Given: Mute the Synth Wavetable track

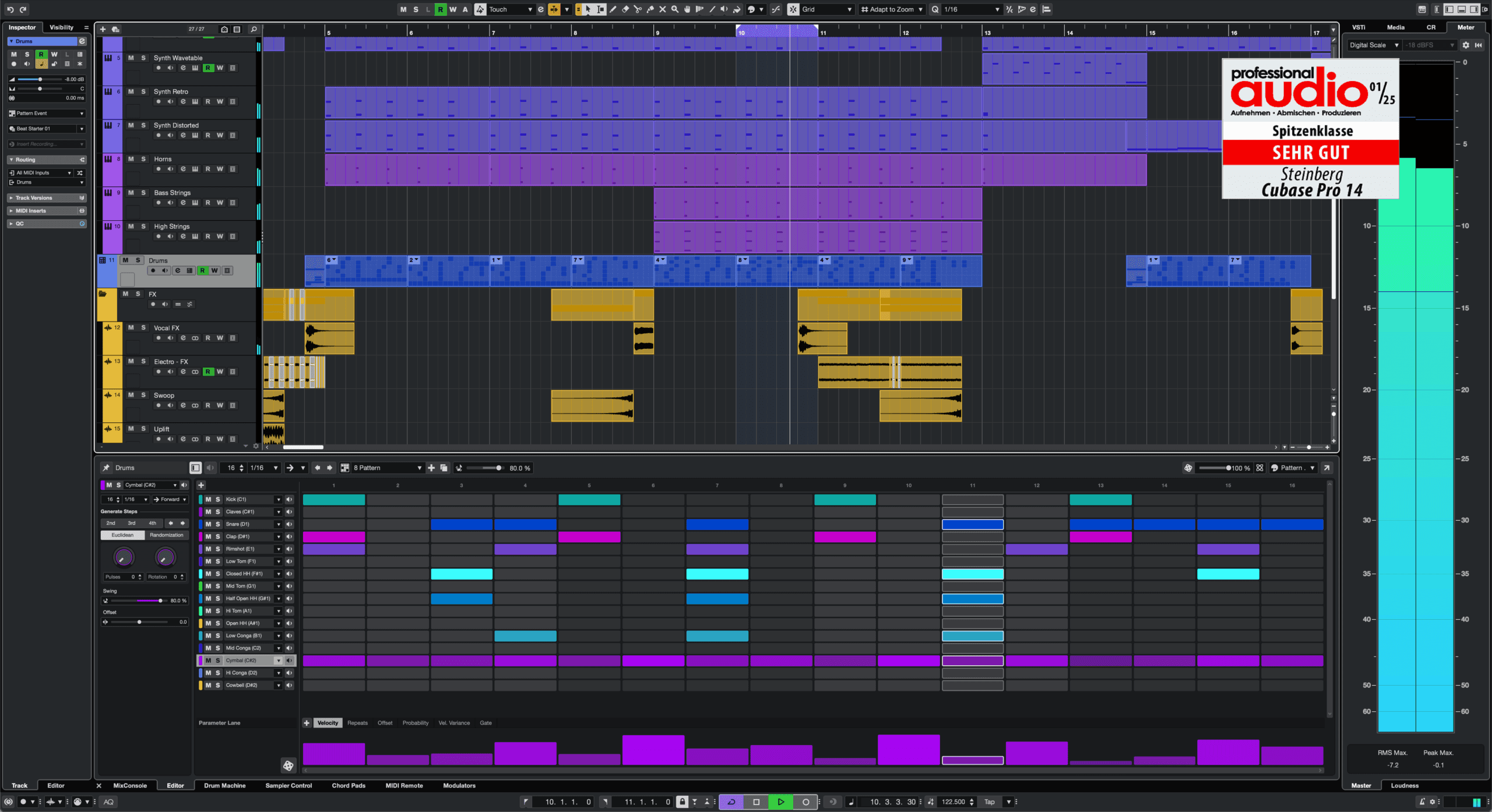Looking at the screenshot, I should coord(131,58).
